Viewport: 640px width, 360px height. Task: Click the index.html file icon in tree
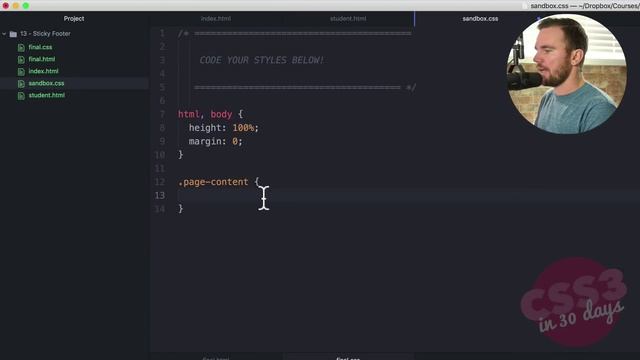click(21, 71)
